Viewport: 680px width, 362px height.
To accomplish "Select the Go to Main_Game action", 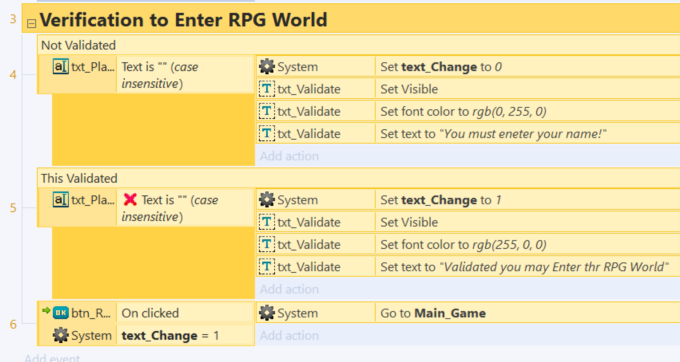I will tap(527, 313).
